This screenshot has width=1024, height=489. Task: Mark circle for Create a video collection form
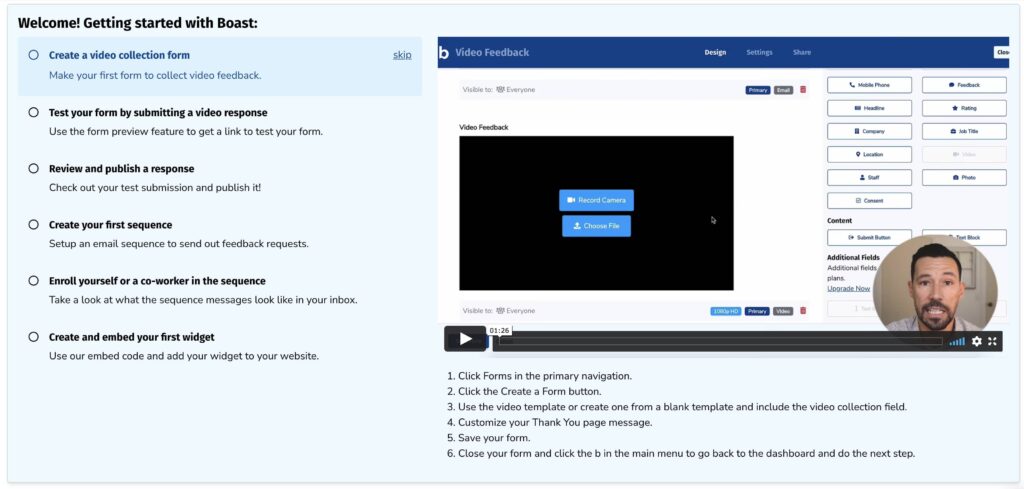(33, 55)
